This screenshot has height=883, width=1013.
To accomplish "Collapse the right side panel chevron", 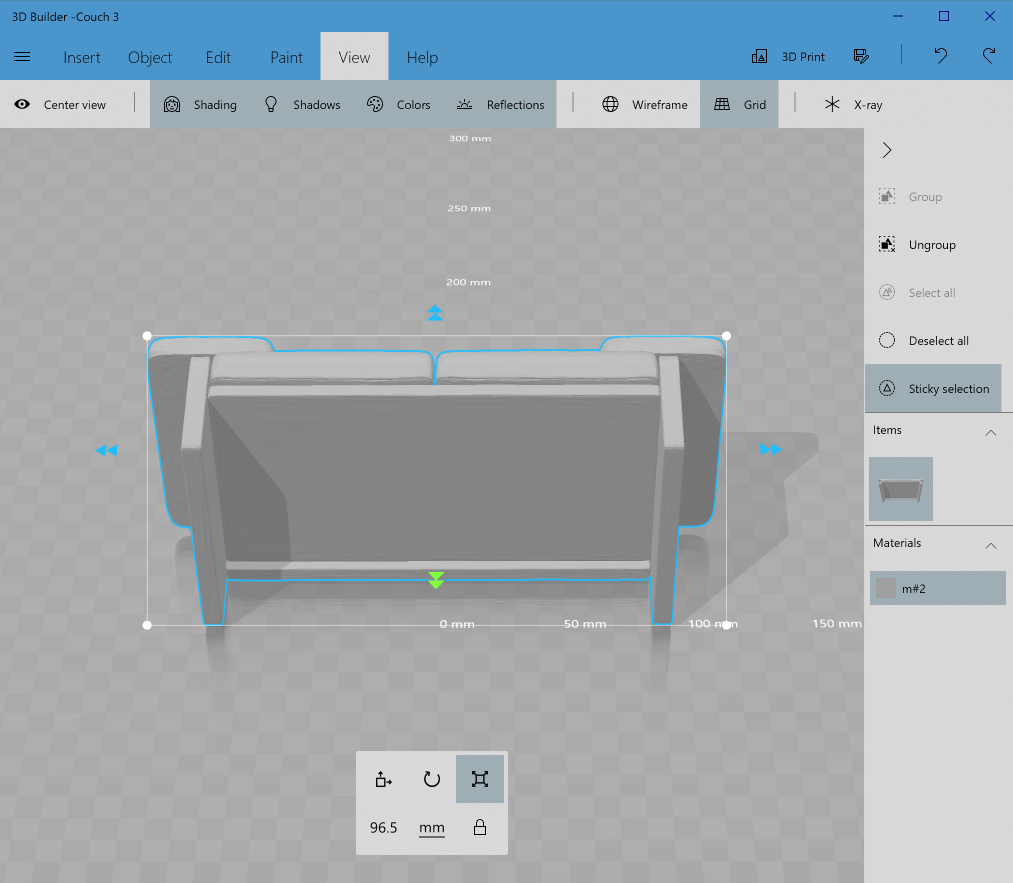I will click(886, 150).
